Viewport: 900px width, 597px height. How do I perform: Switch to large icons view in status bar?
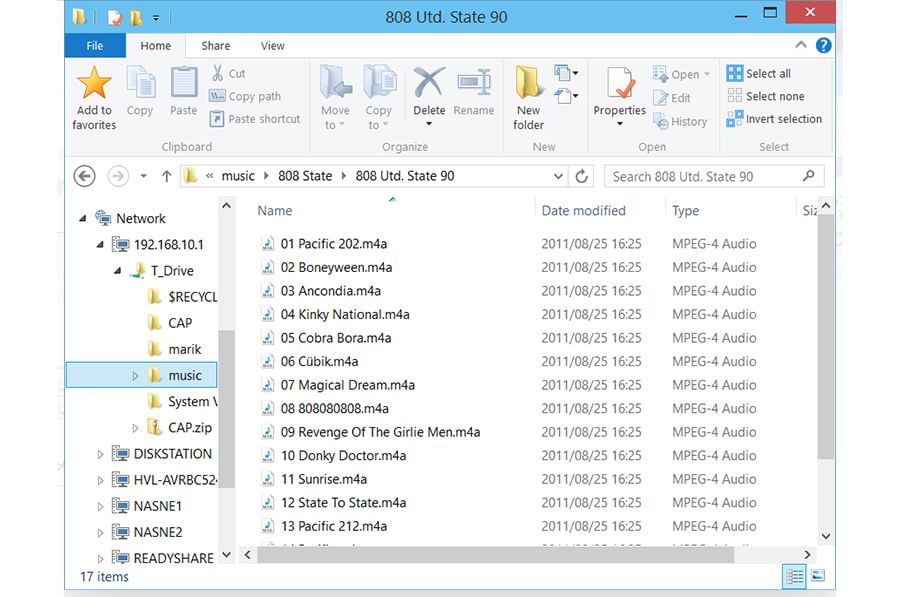pyautogui.click(x=817, y=576)
